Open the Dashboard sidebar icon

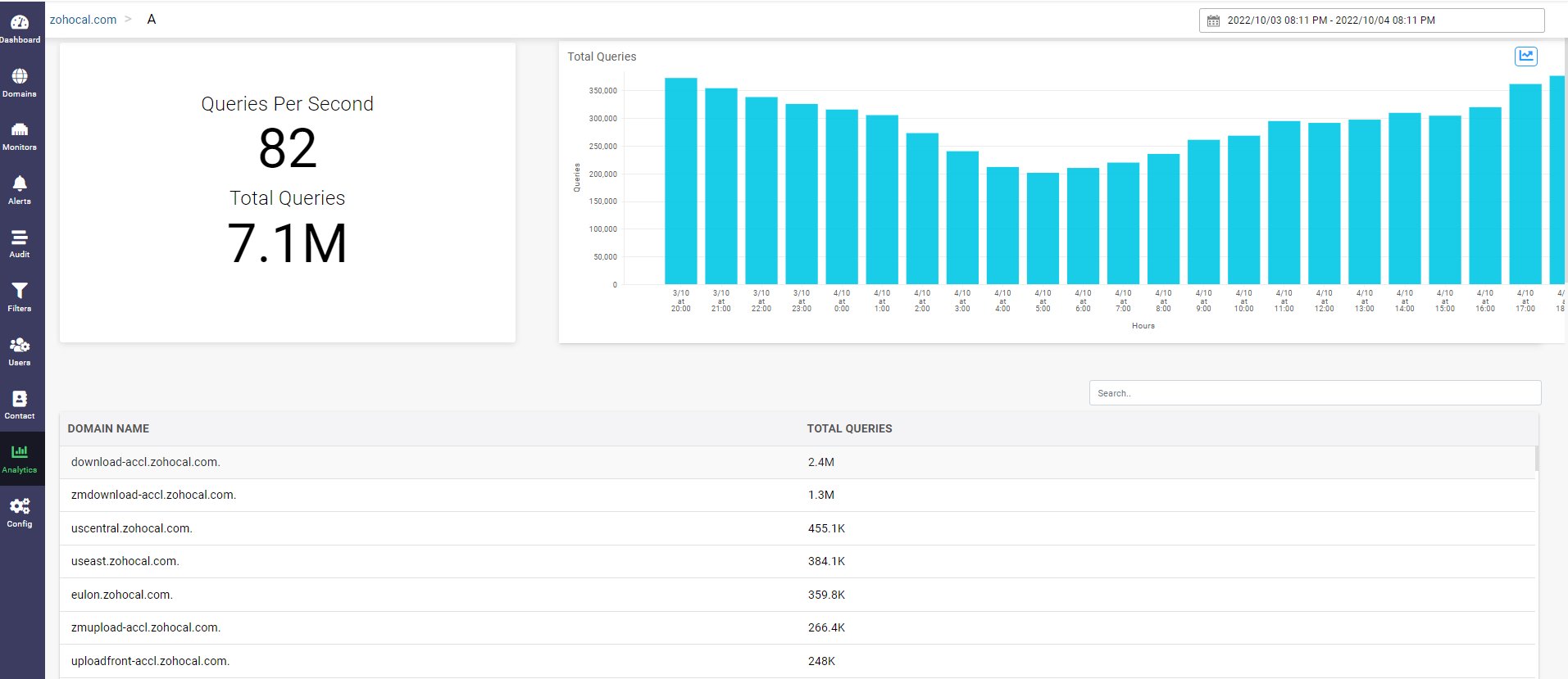[20, 28]
